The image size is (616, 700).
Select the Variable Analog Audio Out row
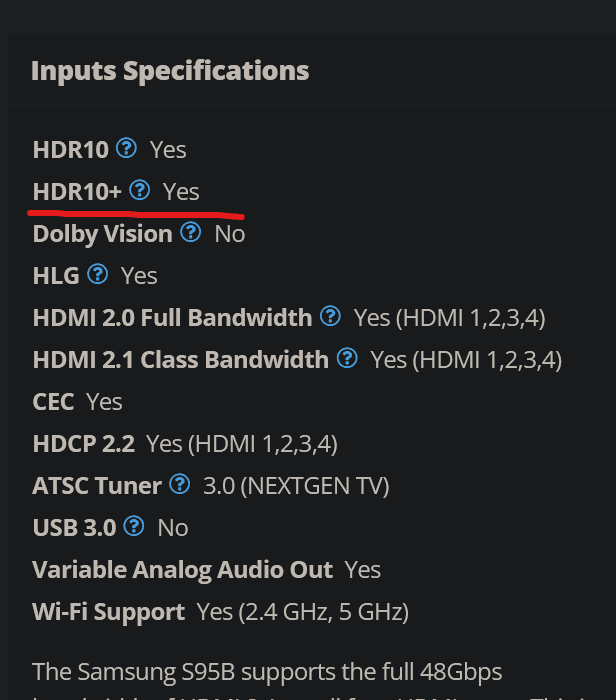[x=207, y=570]
